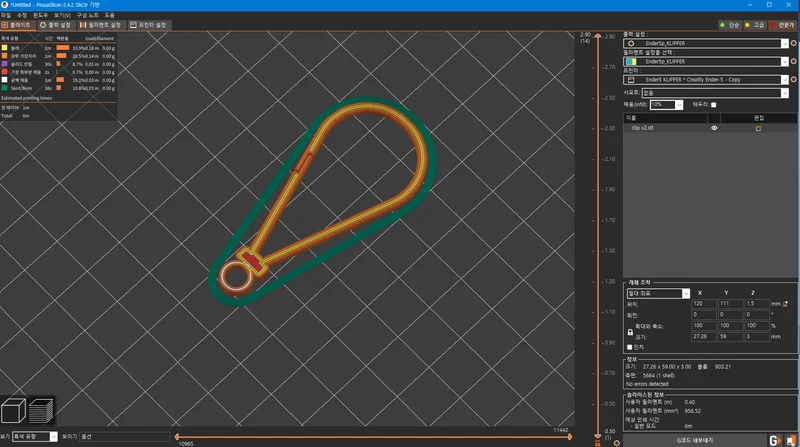Screen dimensions: 800x447
Task: Open the Printer Settings tab
Action: (x=148, y=24)
